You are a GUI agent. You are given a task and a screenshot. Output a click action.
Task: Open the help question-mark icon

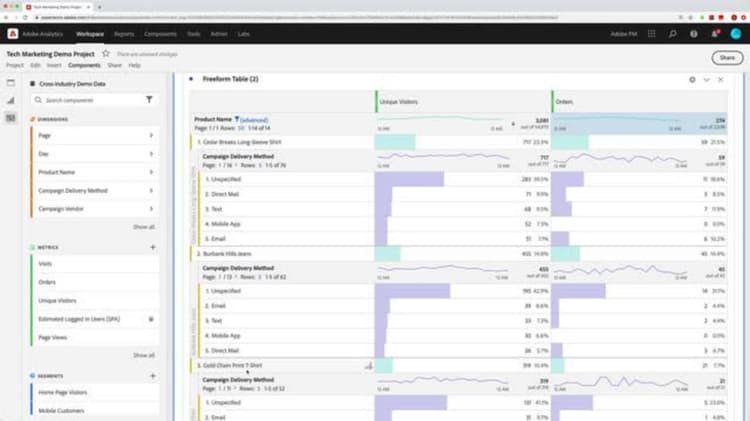tap(694, 34)
